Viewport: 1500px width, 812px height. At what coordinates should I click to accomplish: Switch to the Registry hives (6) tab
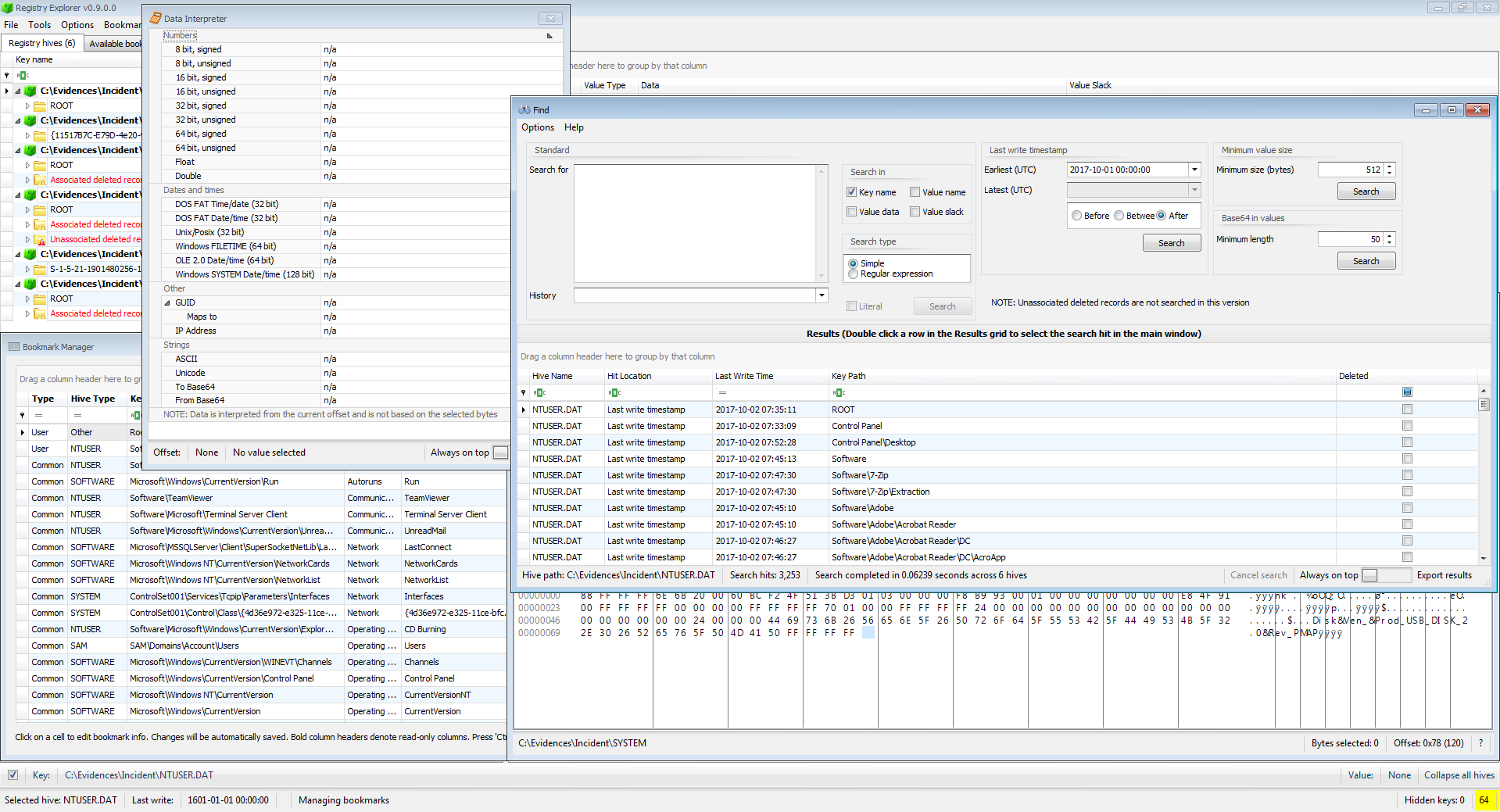click(x=41, y=43)
